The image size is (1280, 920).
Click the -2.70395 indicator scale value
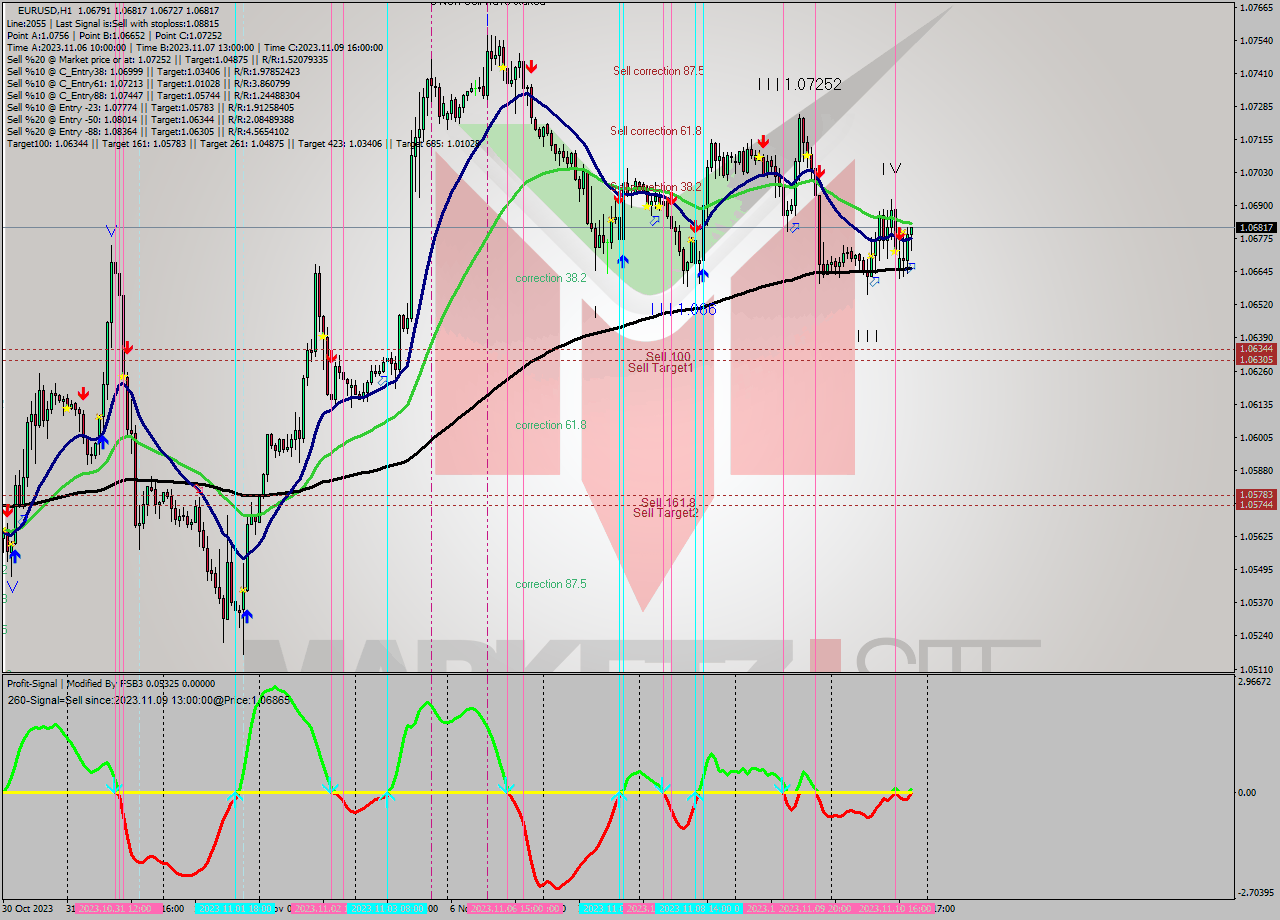pos(1256,893)
